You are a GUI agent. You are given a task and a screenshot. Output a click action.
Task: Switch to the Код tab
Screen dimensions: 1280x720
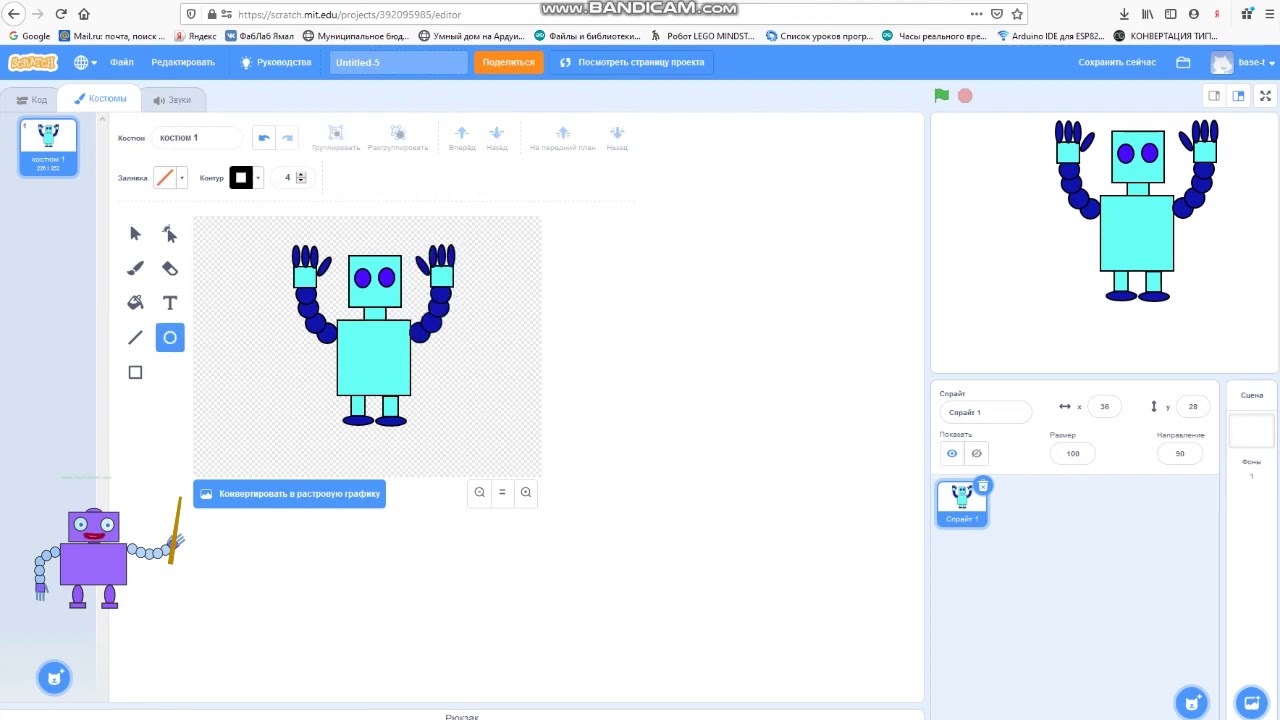[32, 100]
